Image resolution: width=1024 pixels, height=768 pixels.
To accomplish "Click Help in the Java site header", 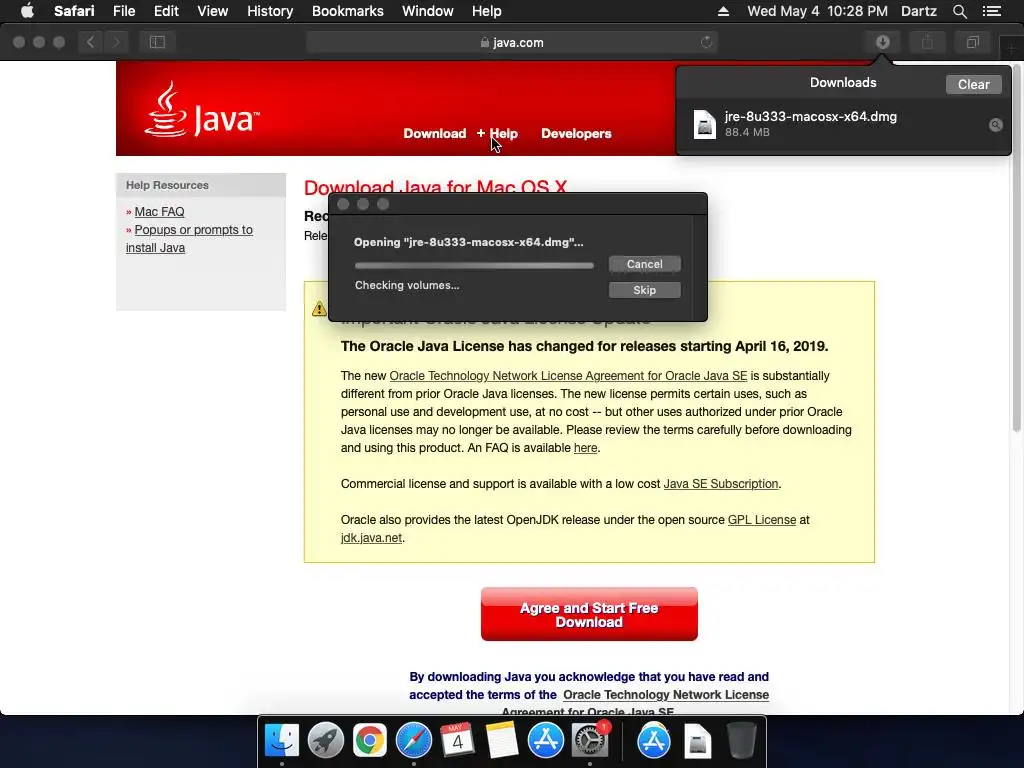I will [504, 133].
